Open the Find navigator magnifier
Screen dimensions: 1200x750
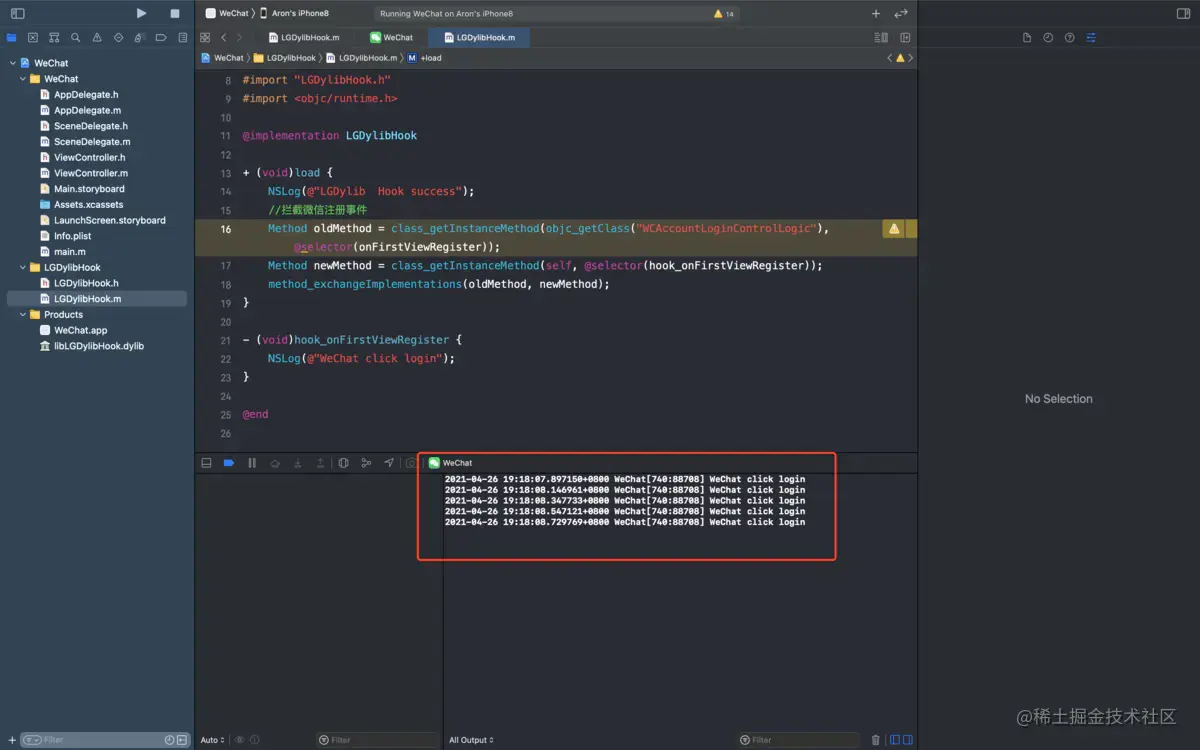tap(75, 37)
